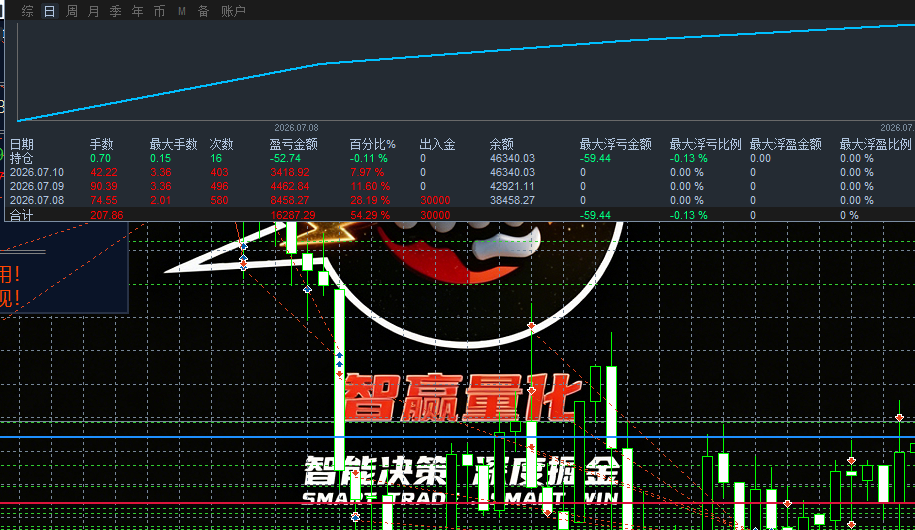Select the 日 daily tab
Image resolution: width=915 pixels, height=530 pixels.
[x=50, y=11]
